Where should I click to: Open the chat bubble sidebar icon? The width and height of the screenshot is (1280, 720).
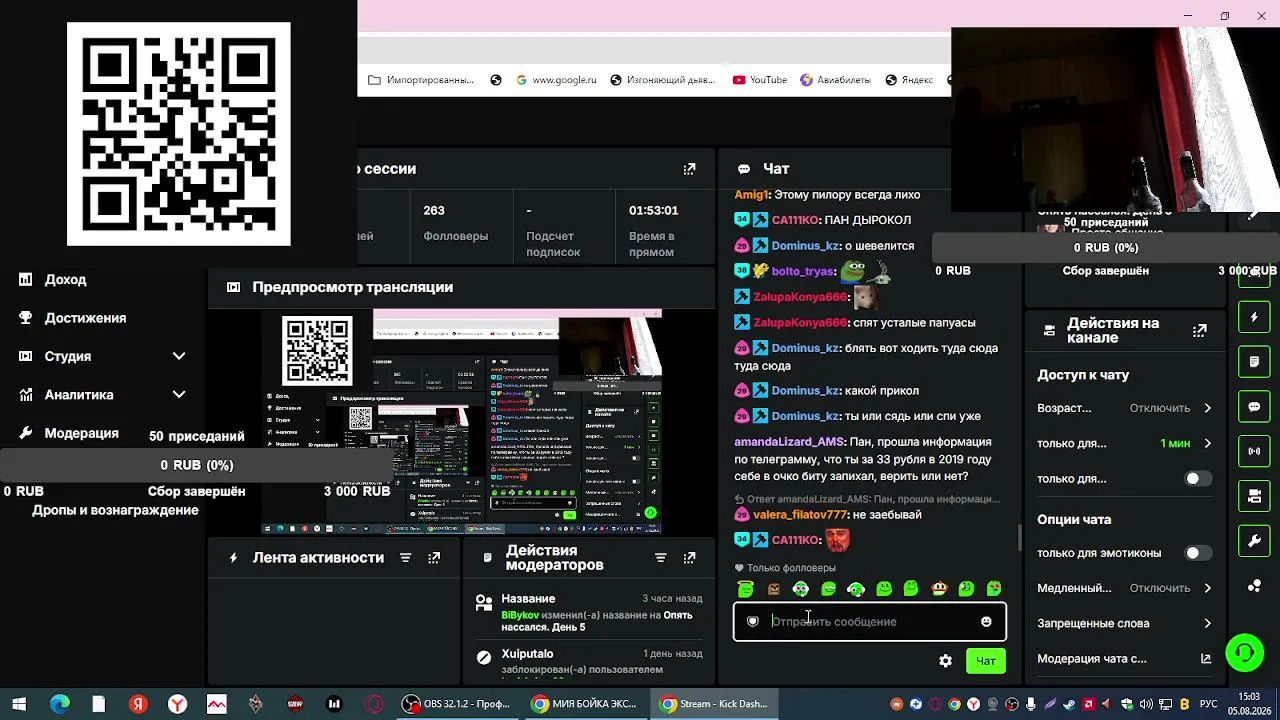(1254, 407)
